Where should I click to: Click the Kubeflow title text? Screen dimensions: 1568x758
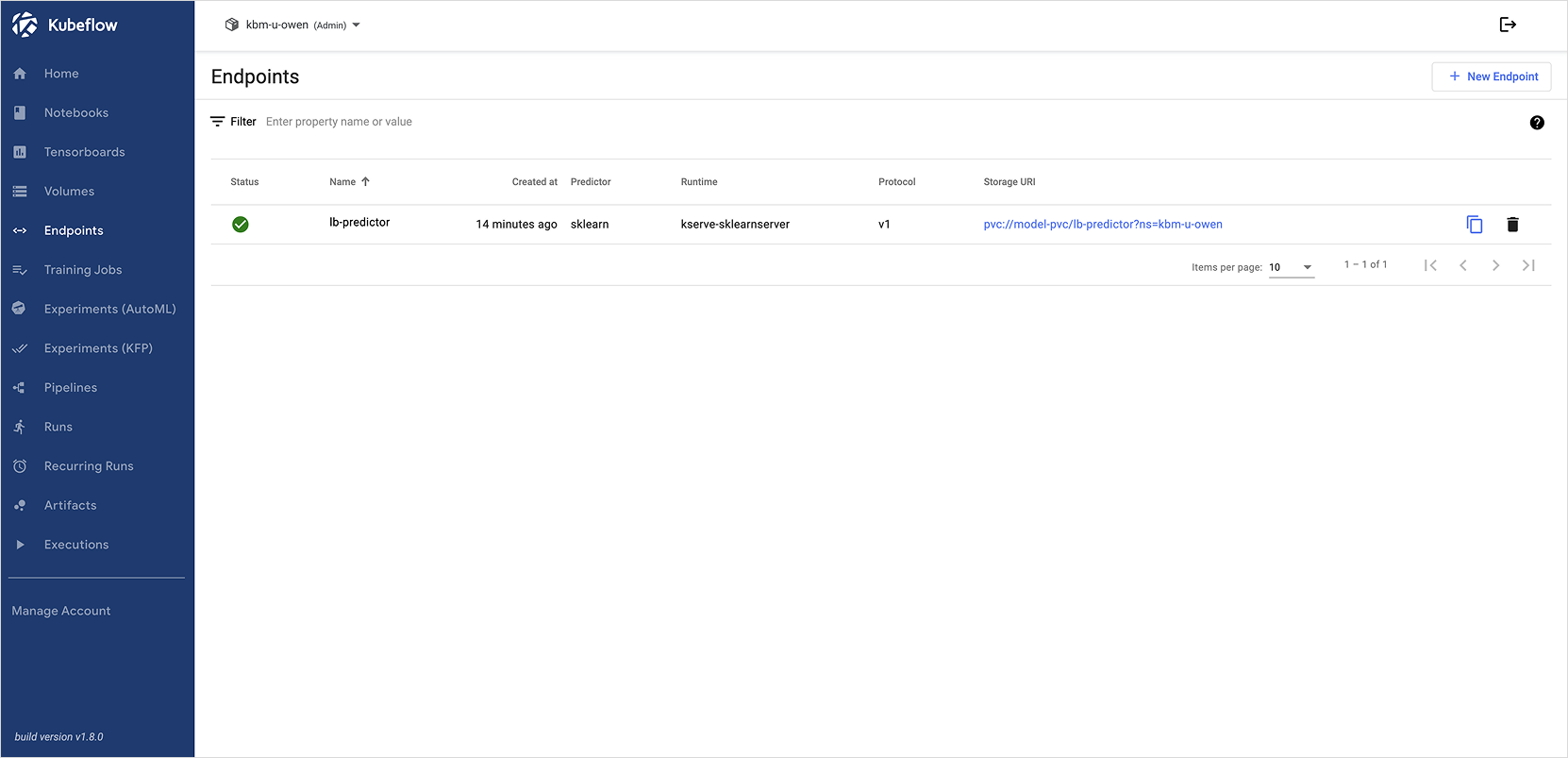83,25
